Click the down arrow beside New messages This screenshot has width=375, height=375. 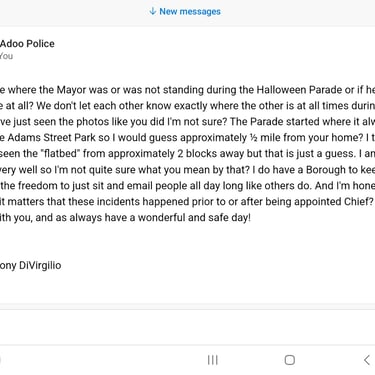[153, 11]
